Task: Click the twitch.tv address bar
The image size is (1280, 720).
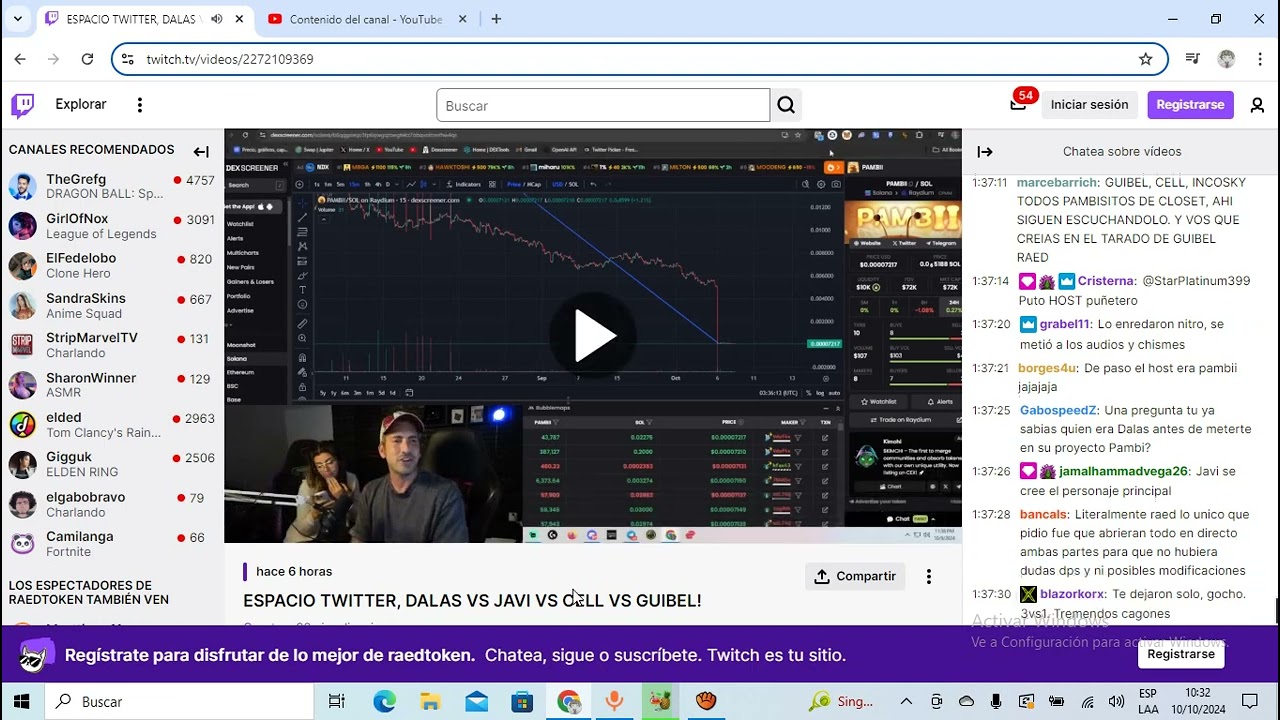Action: pos(640,59)
